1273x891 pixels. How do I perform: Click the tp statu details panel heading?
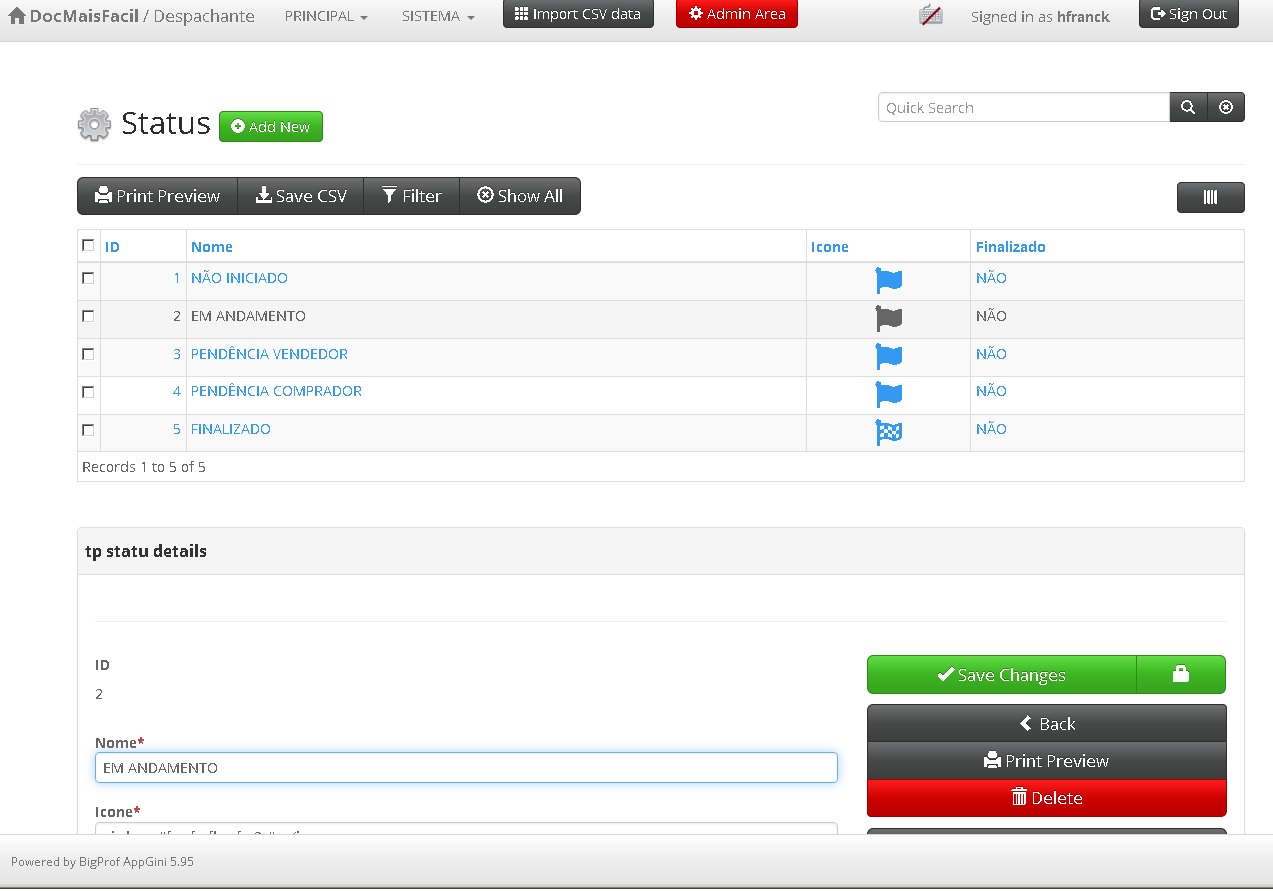click(x=146, y=551)
